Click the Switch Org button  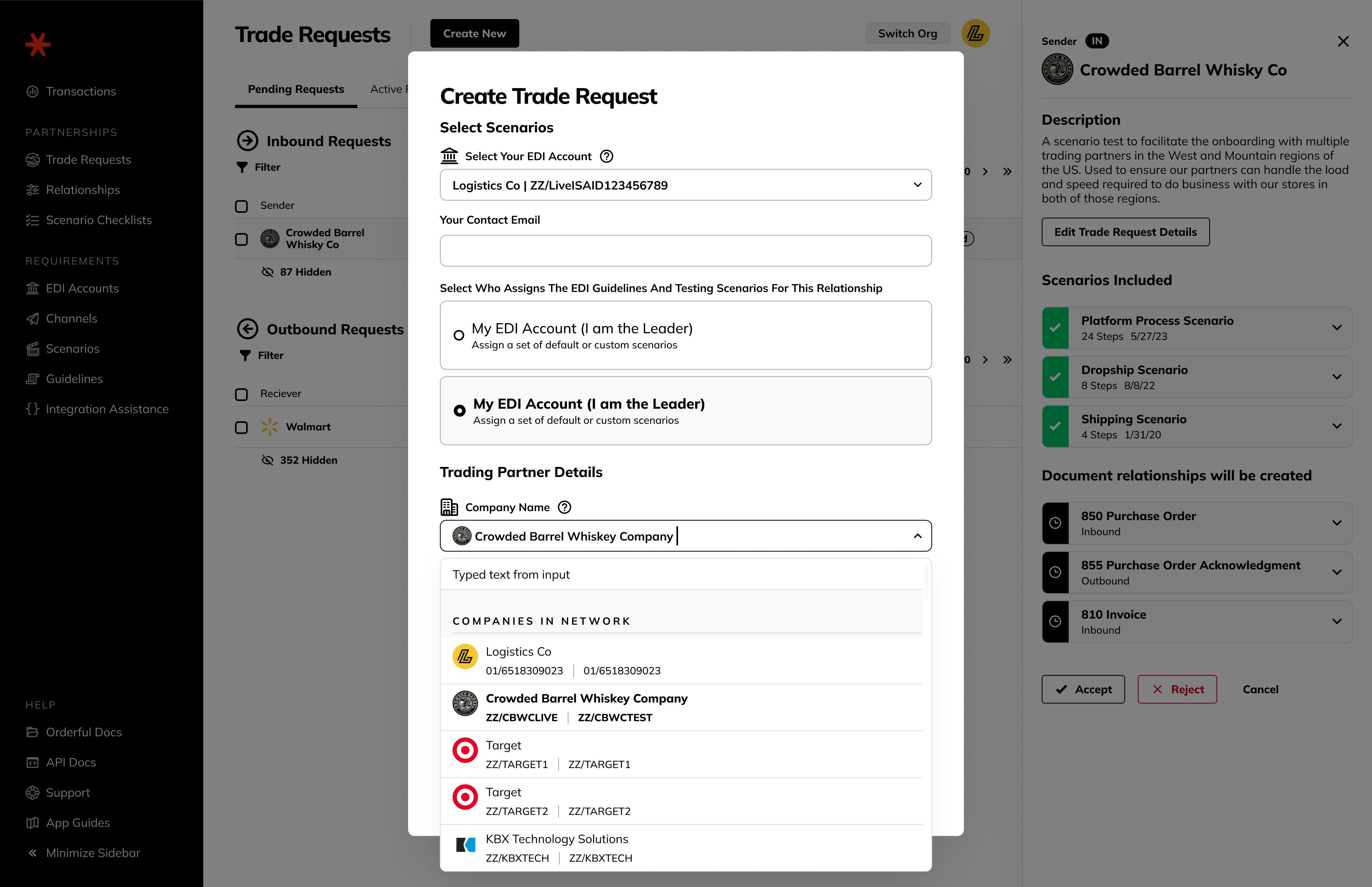tap(908, 33)
